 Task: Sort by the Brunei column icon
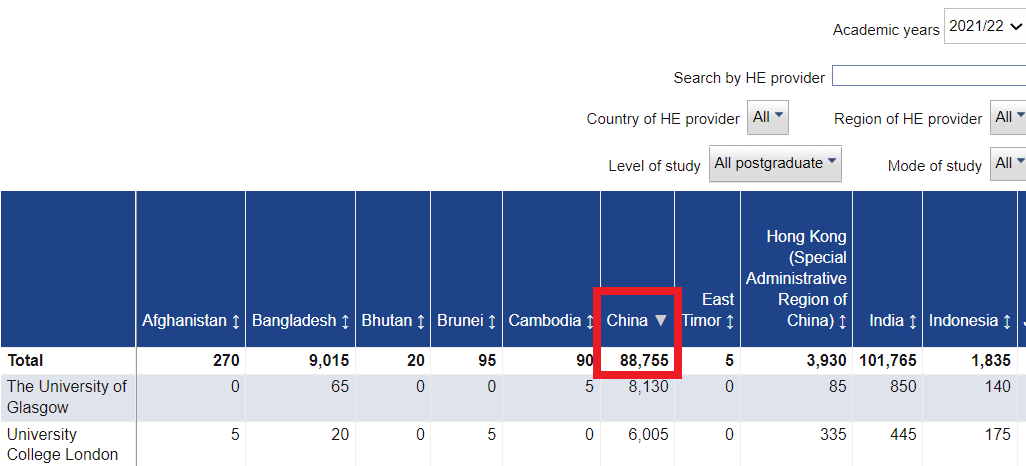[x=492, y=321]
